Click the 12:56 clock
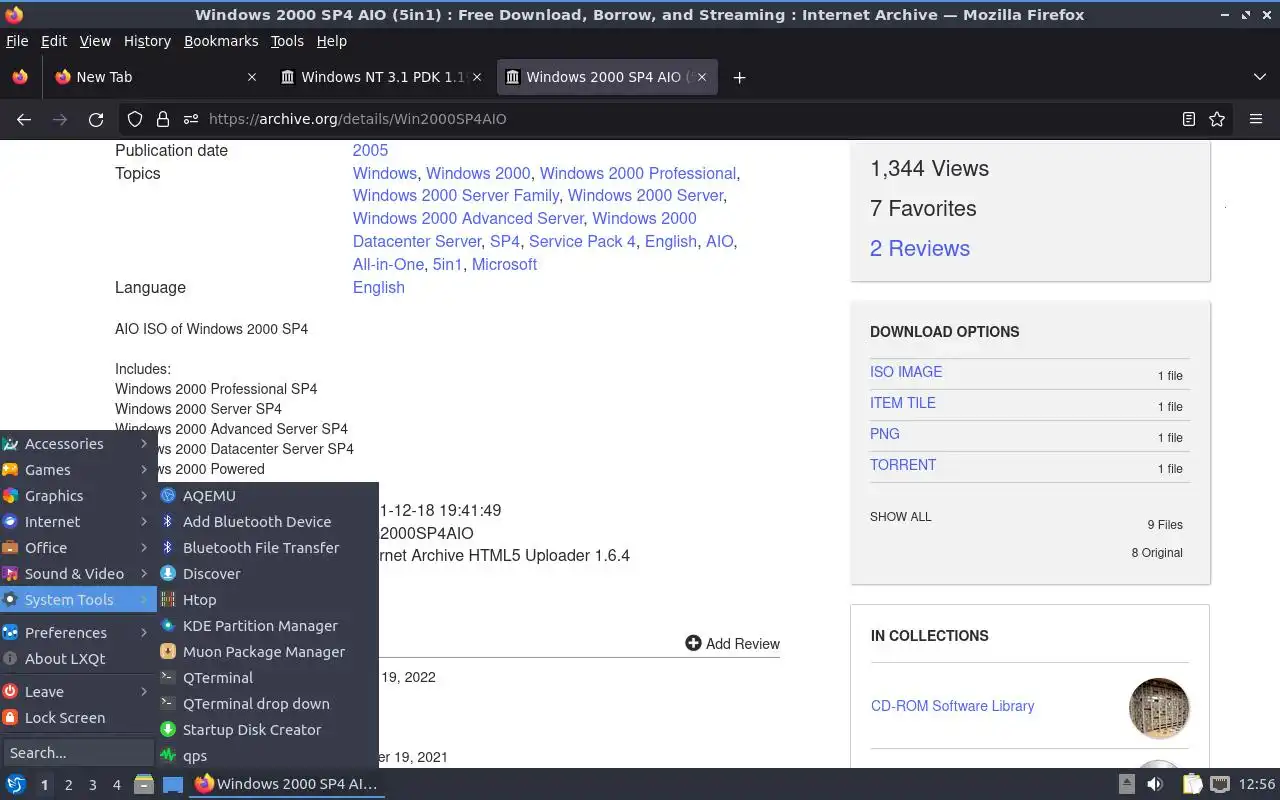Viewport: 1280px width, 800px height. tap(1257, 784)
